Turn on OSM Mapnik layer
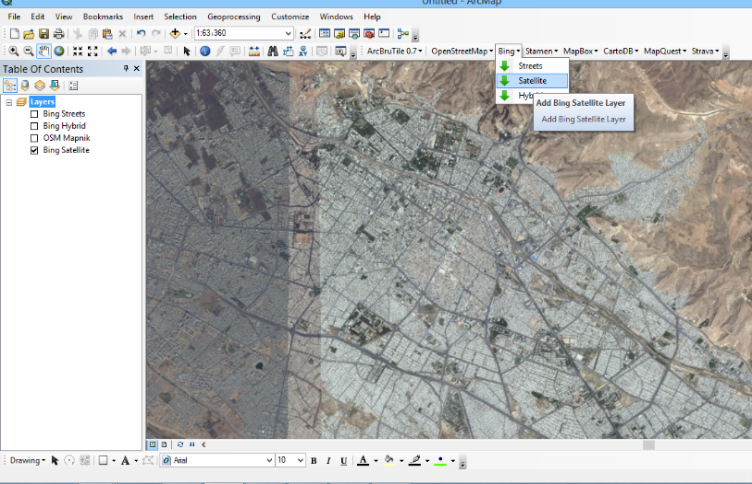 pyautogui.click(x=34, y=138)
